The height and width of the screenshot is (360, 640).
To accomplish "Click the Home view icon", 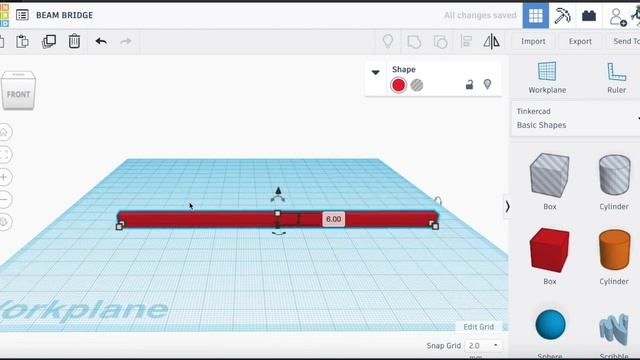I will point(4,132).
